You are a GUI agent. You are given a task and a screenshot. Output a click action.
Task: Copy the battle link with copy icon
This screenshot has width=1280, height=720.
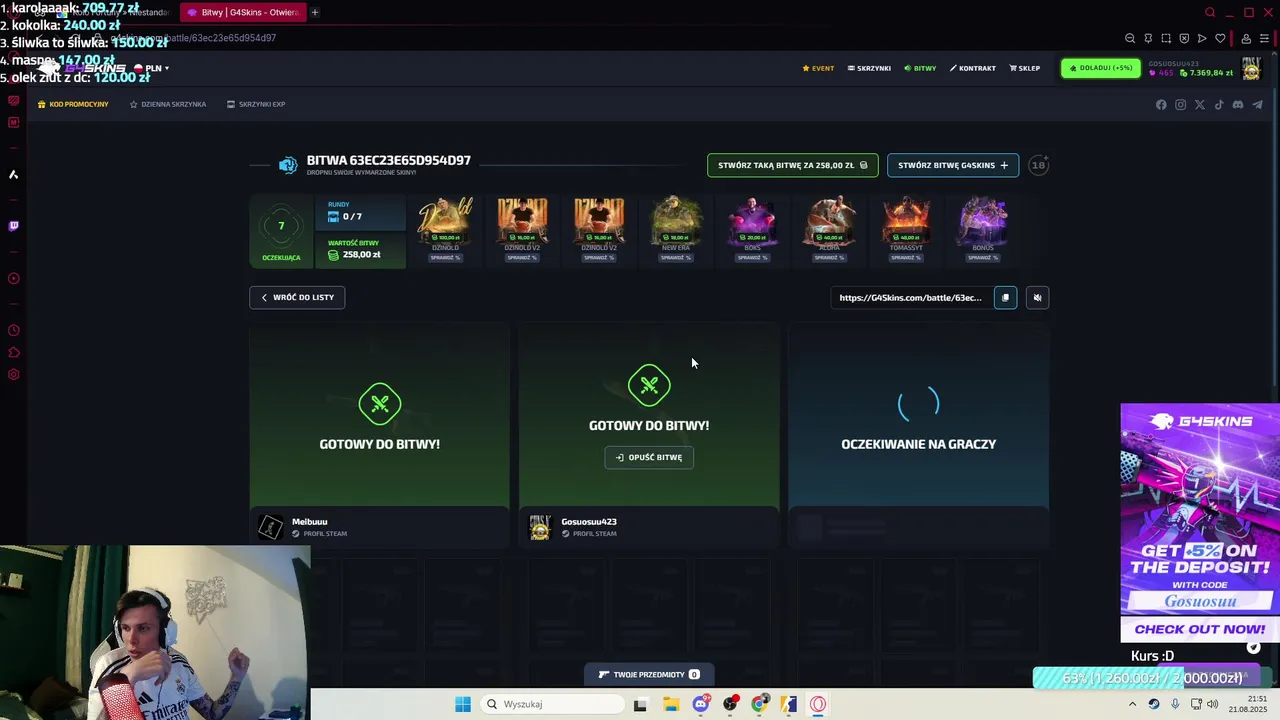1005,297
